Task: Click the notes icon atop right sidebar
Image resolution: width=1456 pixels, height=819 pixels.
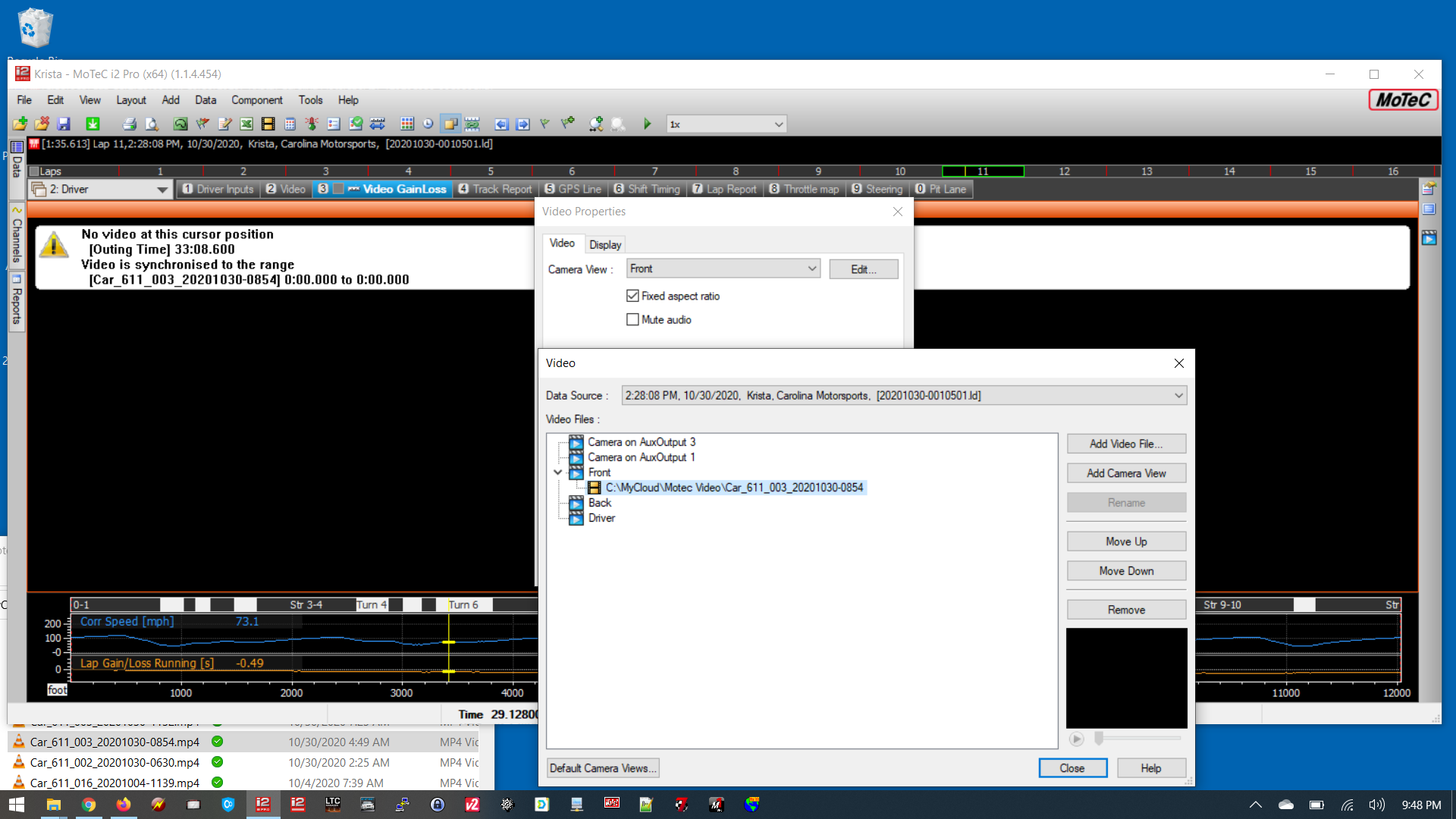Action: 1429,188
